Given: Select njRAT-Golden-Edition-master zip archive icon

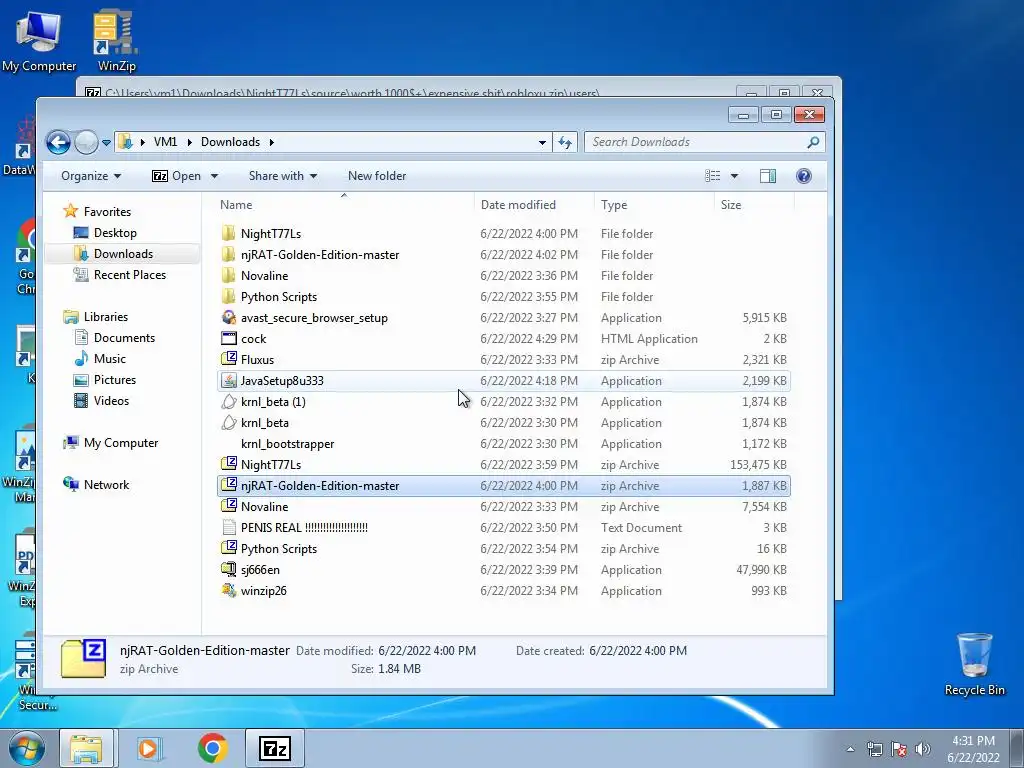Looking at the screenshot, I should click(229, 485).
